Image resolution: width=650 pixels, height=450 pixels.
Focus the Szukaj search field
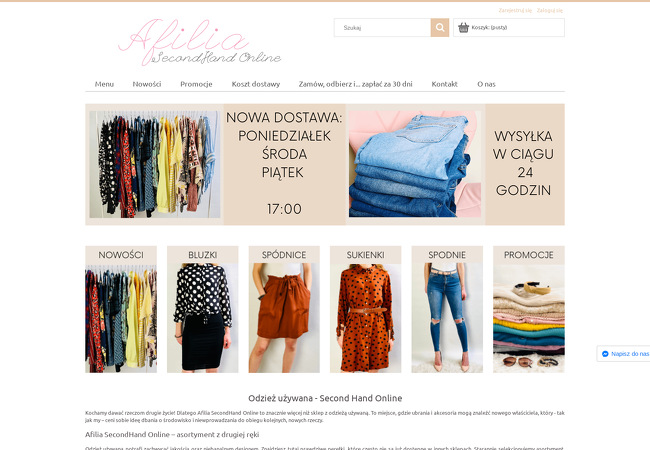pyautogui.click(x=382, y=28)
